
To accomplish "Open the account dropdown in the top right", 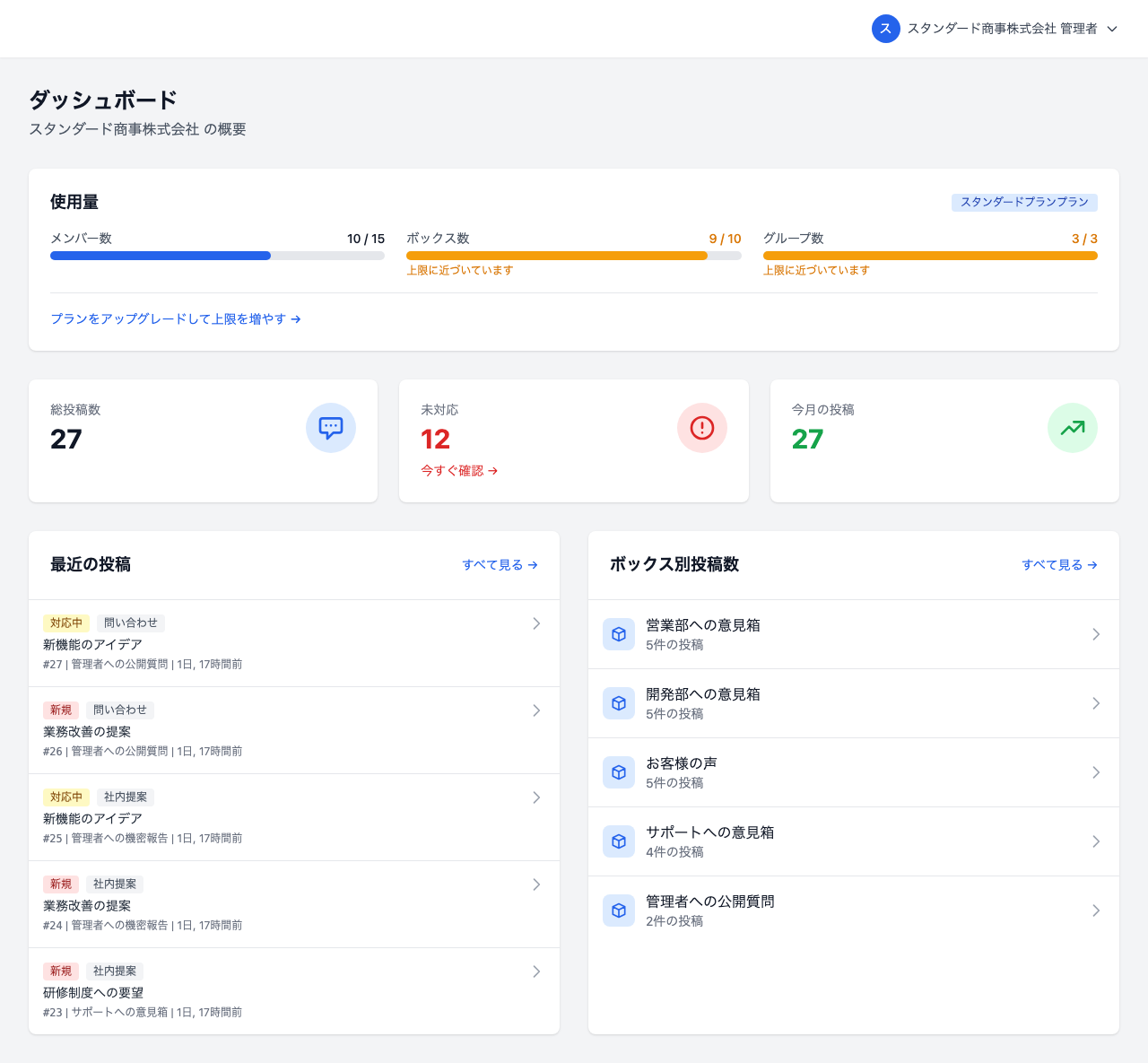I will pos(1112,29).
